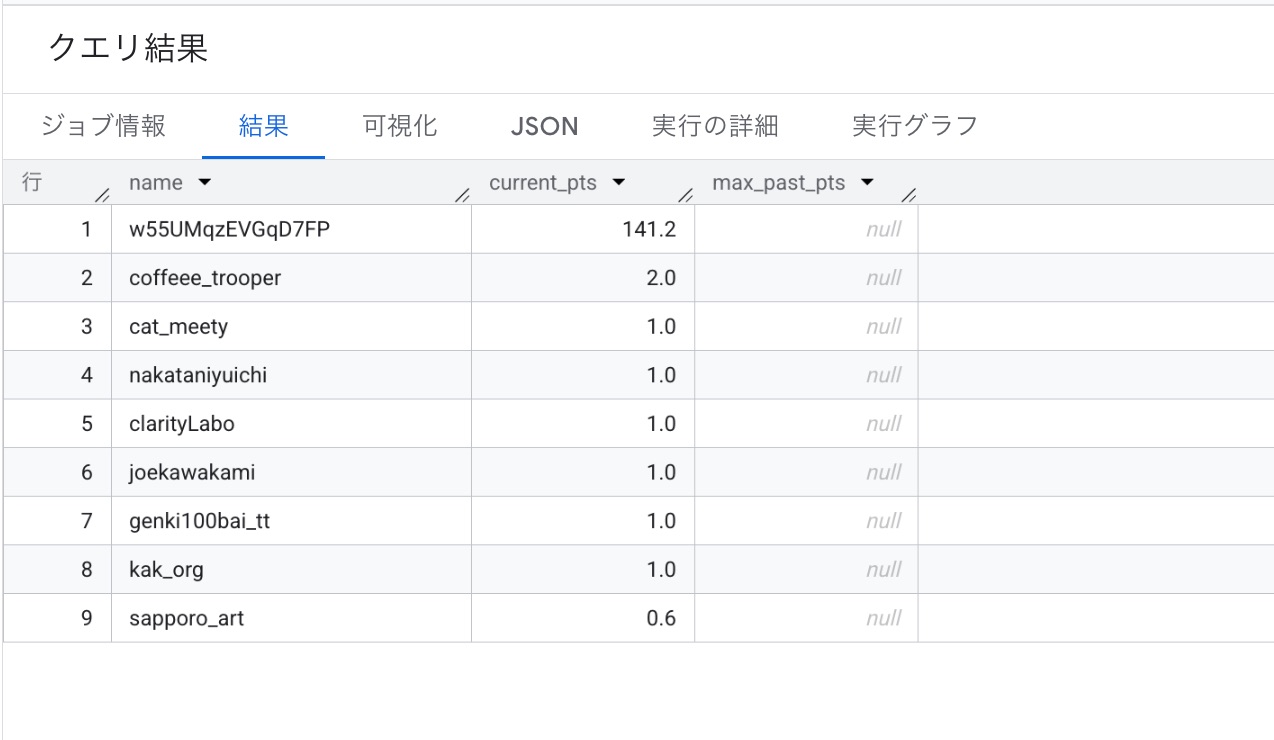View the 実行の詳細 tab
The width and height of the screenshot is (1274, 740).
point(714,126)
